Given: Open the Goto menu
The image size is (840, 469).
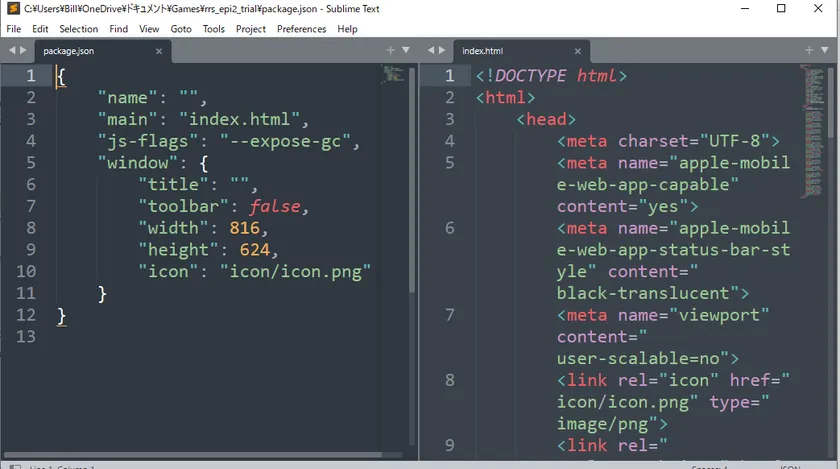Looking at the screenshot, I should (x=180, y=29).
